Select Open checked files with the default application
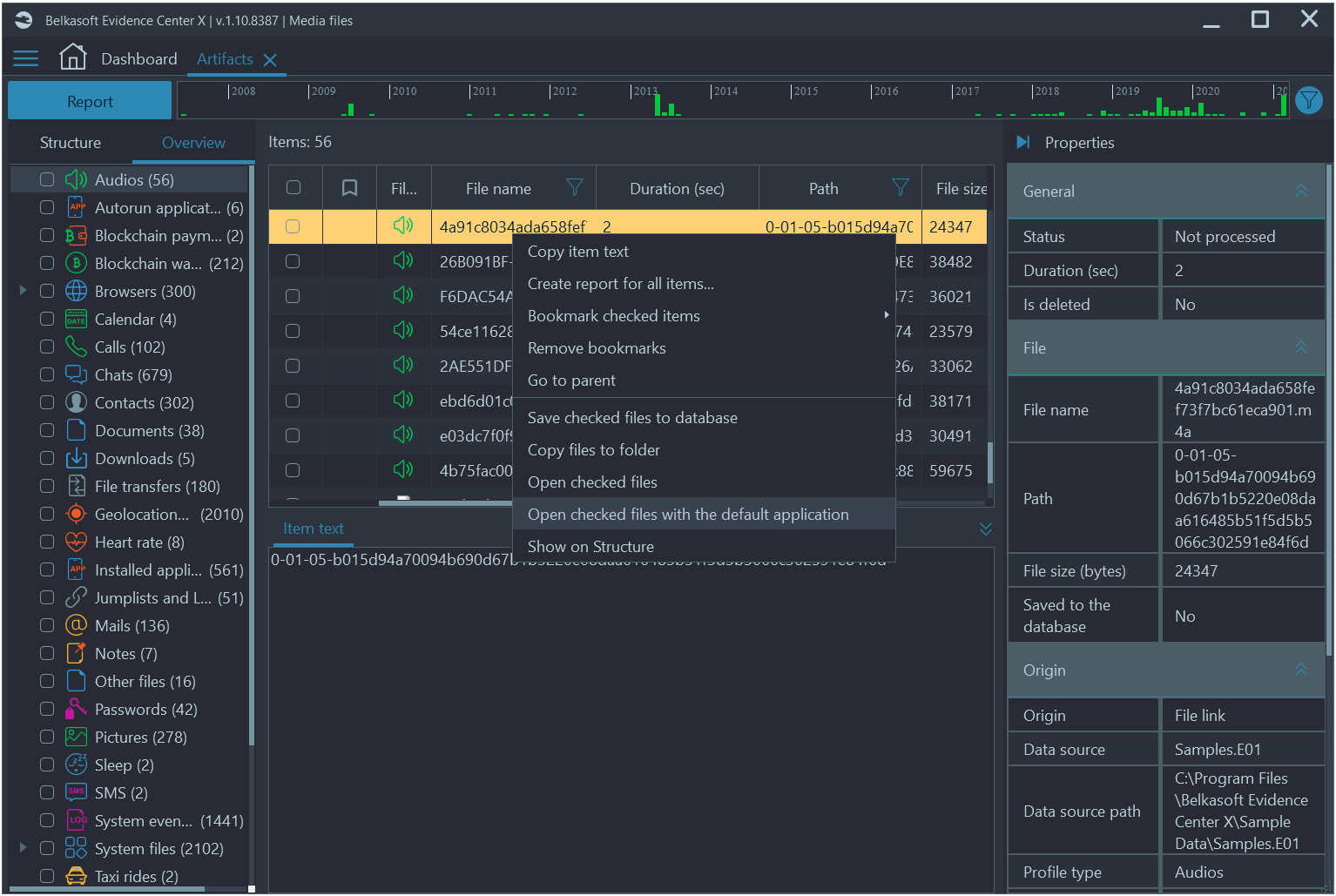Screen dimensions: 1336x896 pyautogui.click(x=704, y=514)
